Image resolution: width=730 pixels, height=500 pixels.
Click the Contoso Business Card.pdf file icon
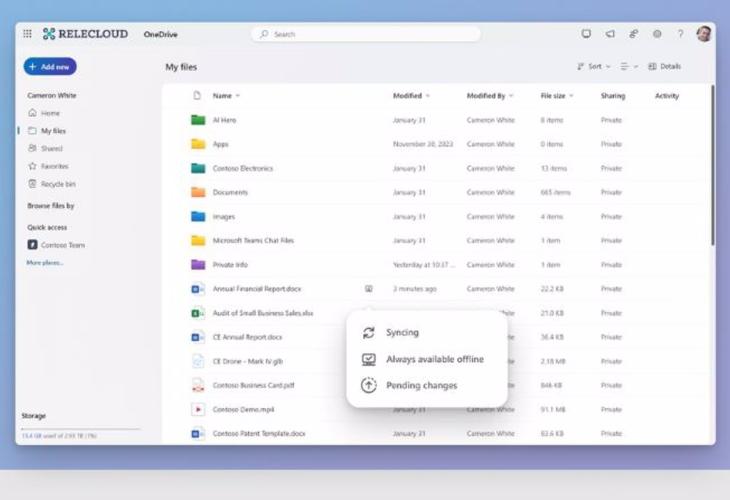[198, 385]
